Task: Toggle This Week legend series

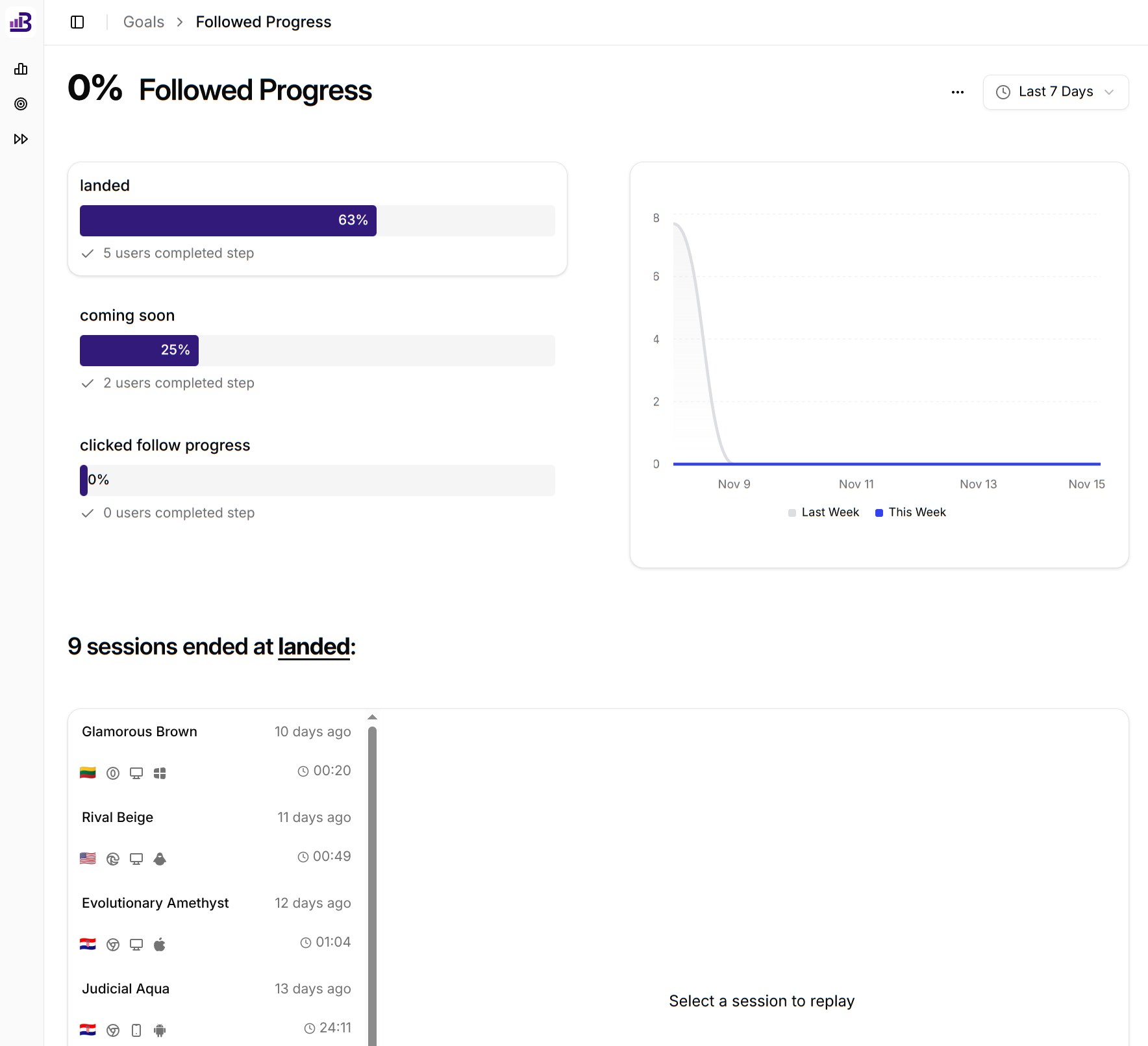Action: point(910,512)
